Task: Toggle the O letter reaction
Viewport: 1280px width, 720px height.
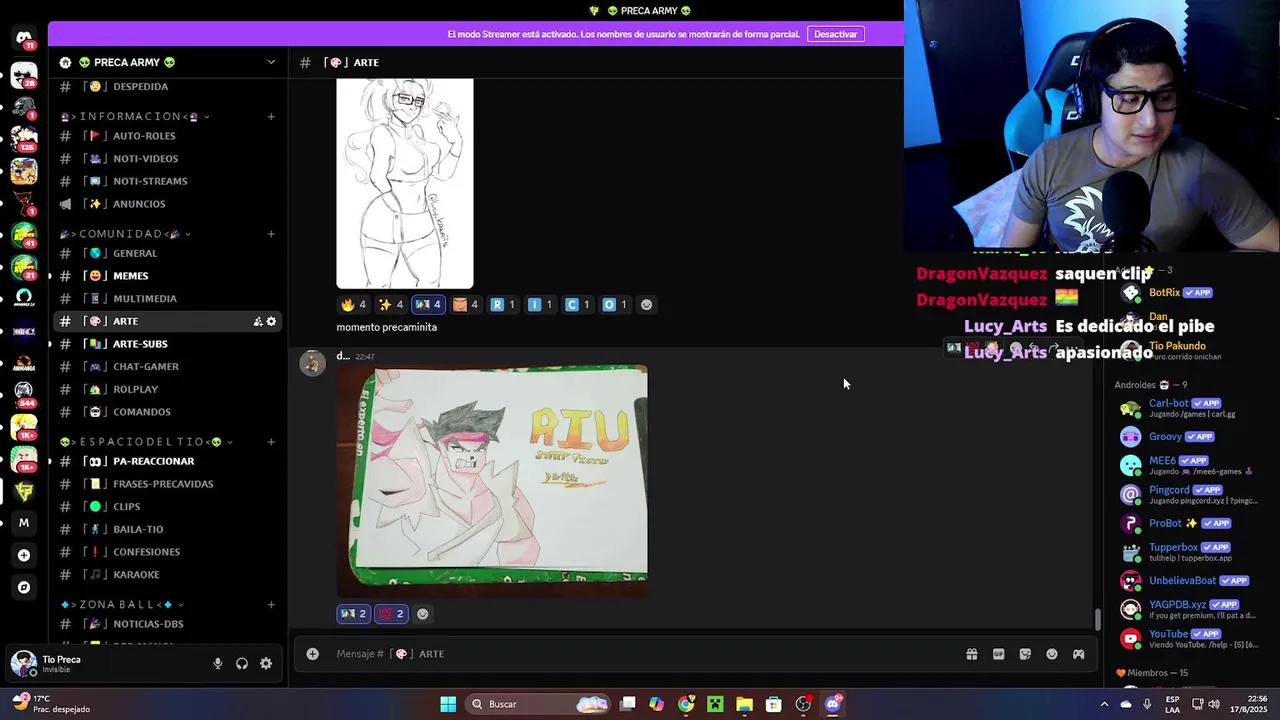Action: tap(615, 305)
